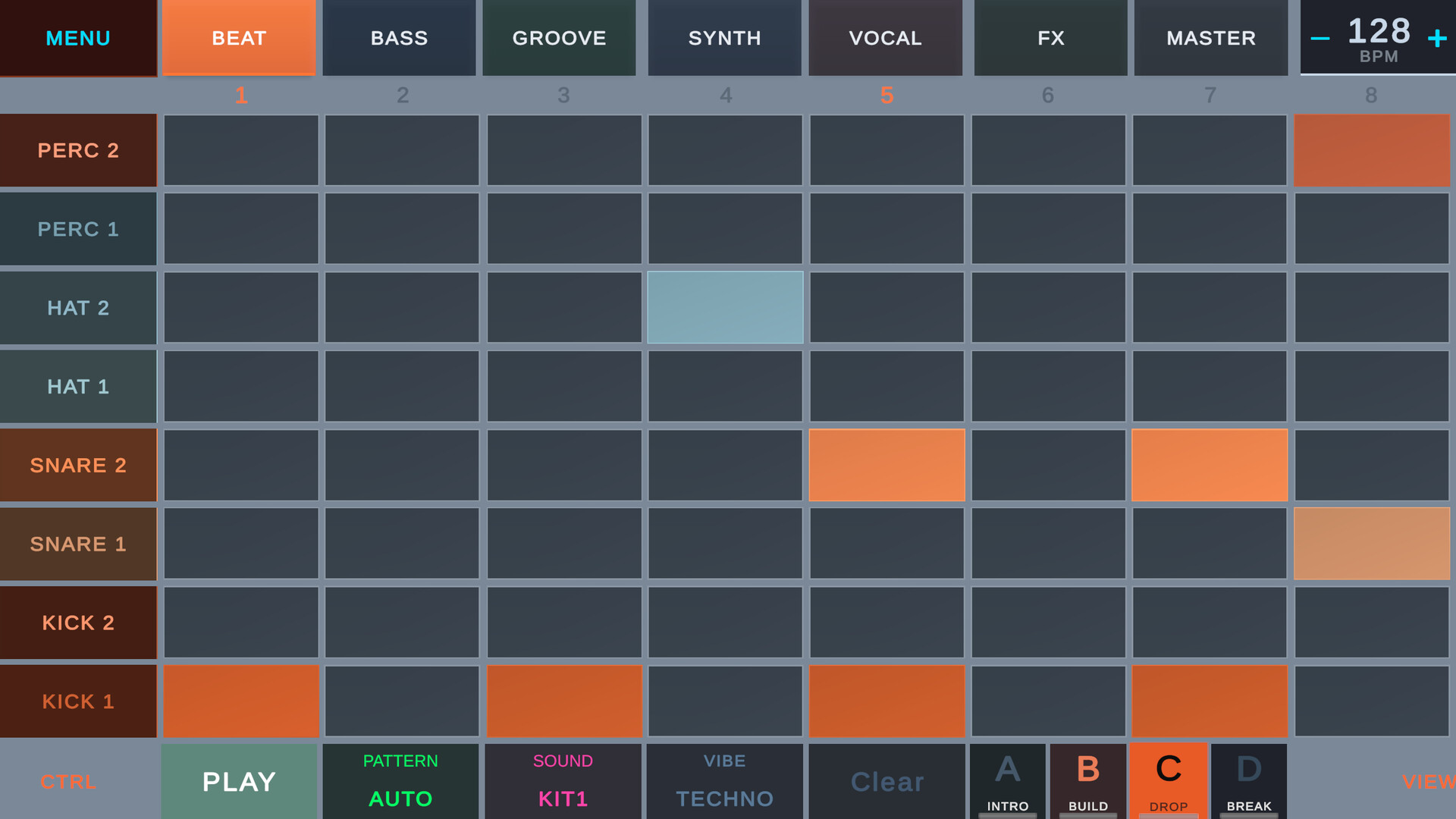Open the VIBE TECHNO selector

point(724,781)
